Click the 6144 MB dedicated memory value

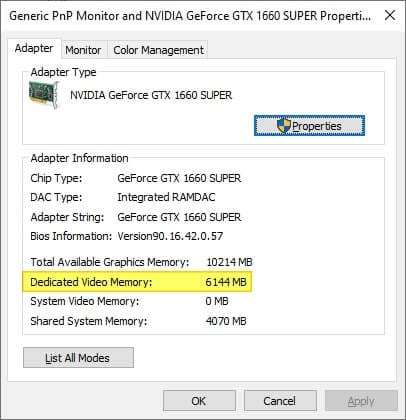click(226, 282)
